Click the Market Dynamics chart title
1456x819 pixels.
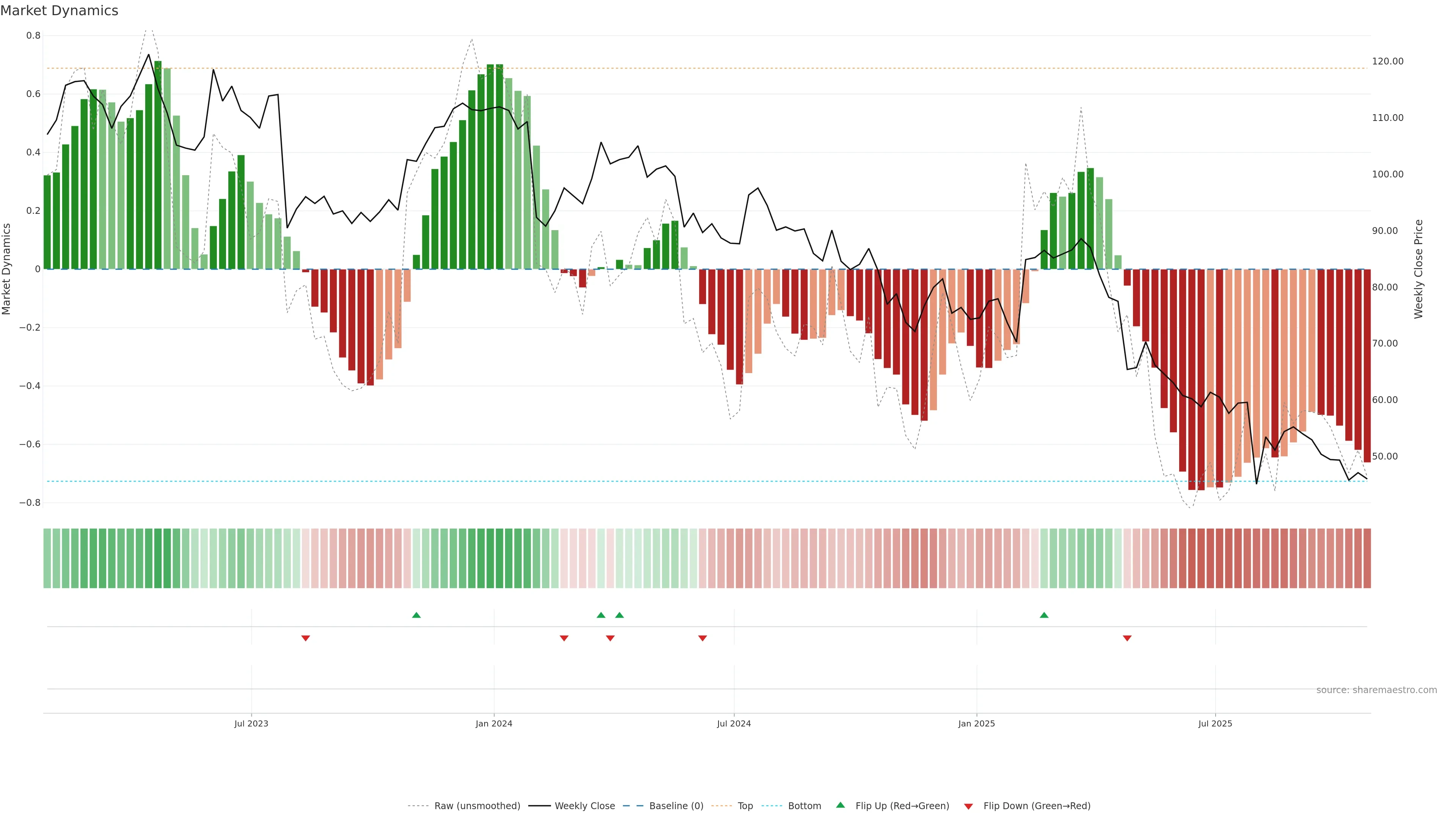click(60, 11)
